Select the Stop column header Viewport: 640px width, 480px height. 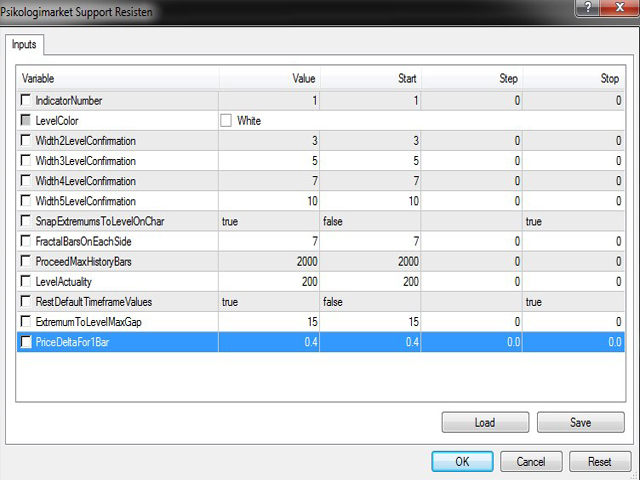tap(573, 78)
